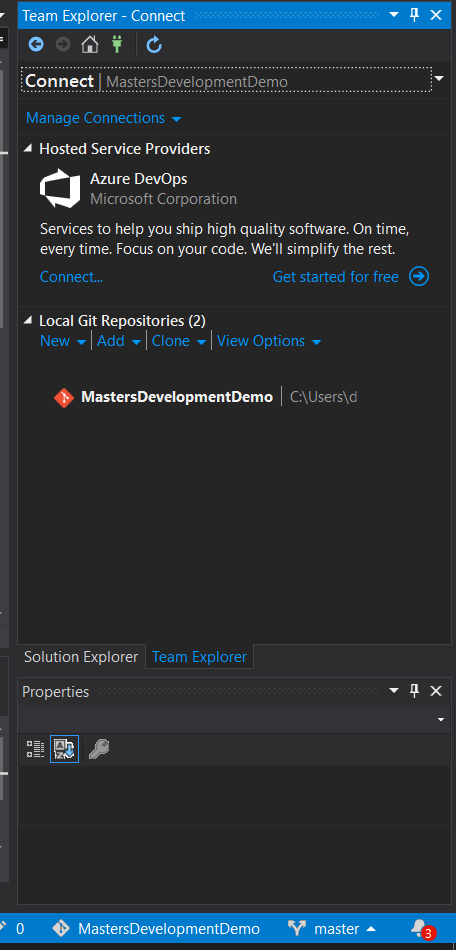Screen dimensions: 456x950
Task: Collapse the Local Git Repositories section
Action: pos(28,320)
